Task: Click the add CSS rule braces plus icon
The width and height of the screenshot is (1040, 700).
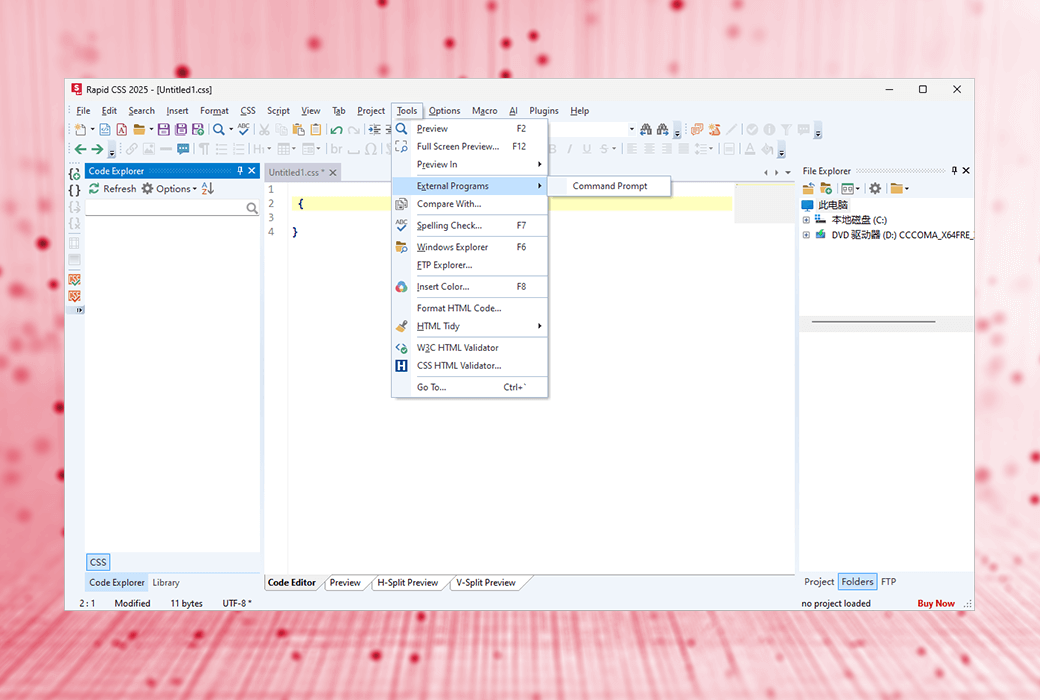Action: 74,174
